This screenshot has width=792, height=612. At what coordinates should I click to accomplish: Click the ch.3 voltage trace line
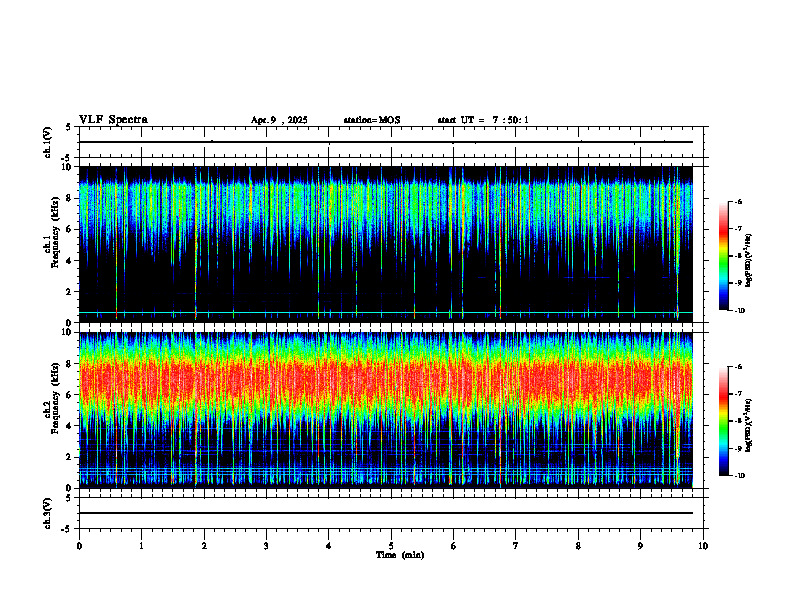pos(386,513)
